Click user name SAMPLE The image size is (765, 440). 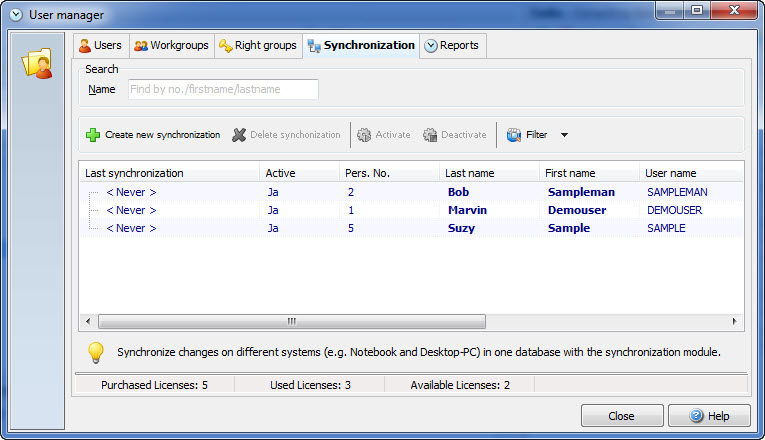pyautogui.click(x=666, y=228)
